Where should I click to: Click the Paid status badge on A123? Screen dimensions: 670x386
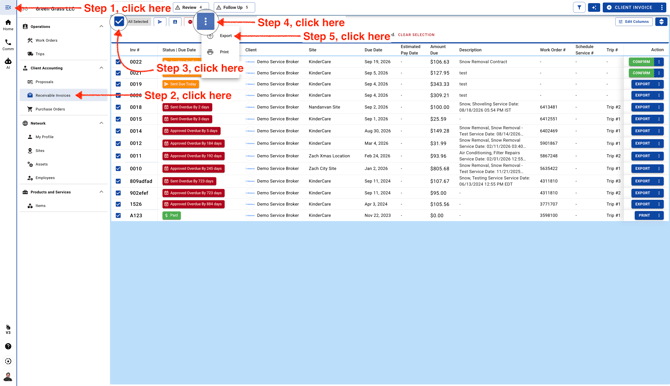(171, 215)
